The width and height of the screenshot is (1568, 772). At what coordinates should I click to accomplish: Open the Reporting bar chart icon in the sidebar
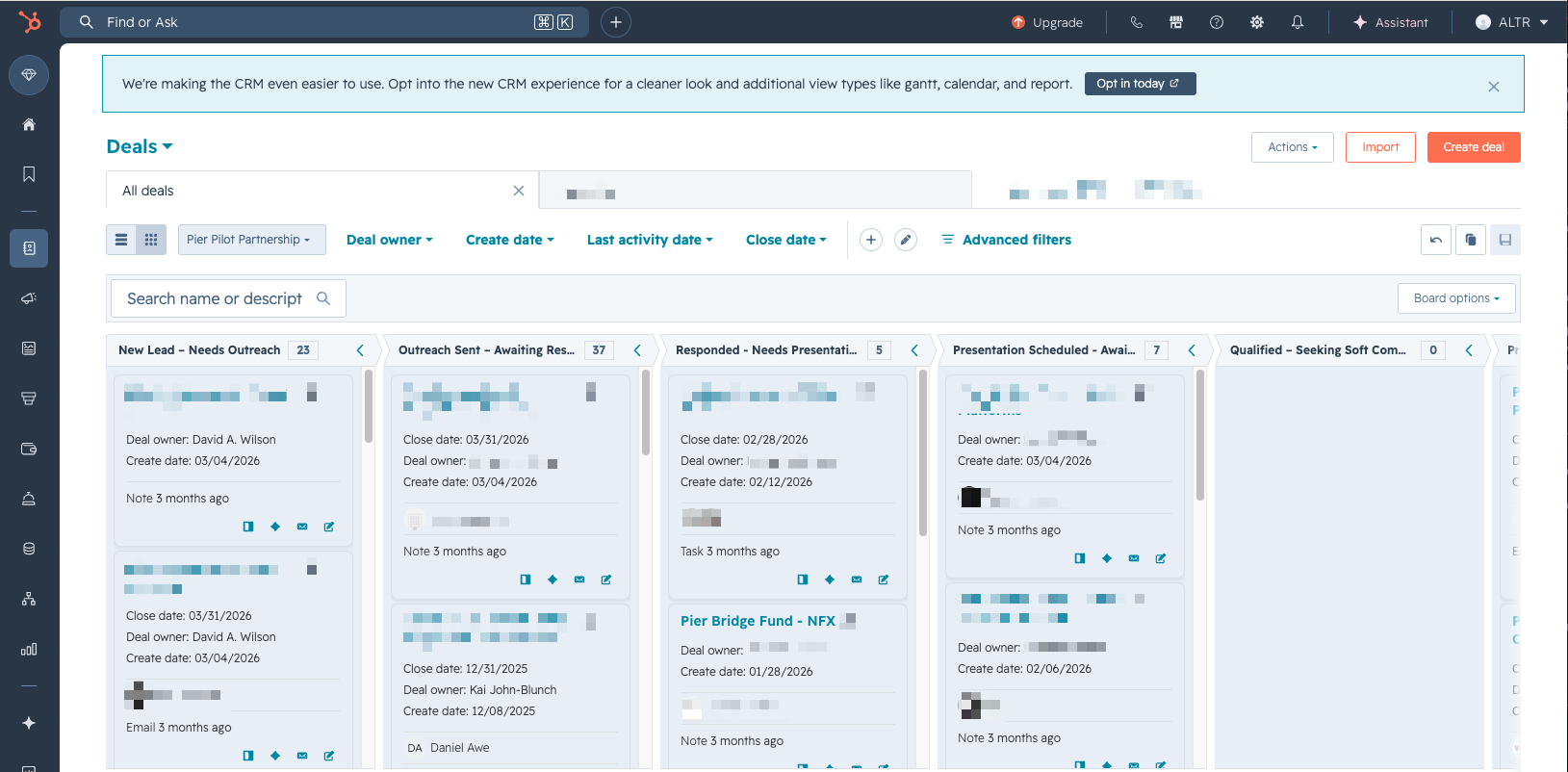tap(29, 649)
